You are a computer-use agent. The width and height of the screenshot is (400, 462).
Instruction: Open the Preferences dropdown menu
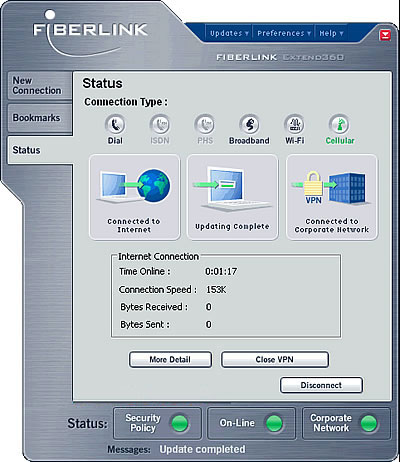point(284,33)
